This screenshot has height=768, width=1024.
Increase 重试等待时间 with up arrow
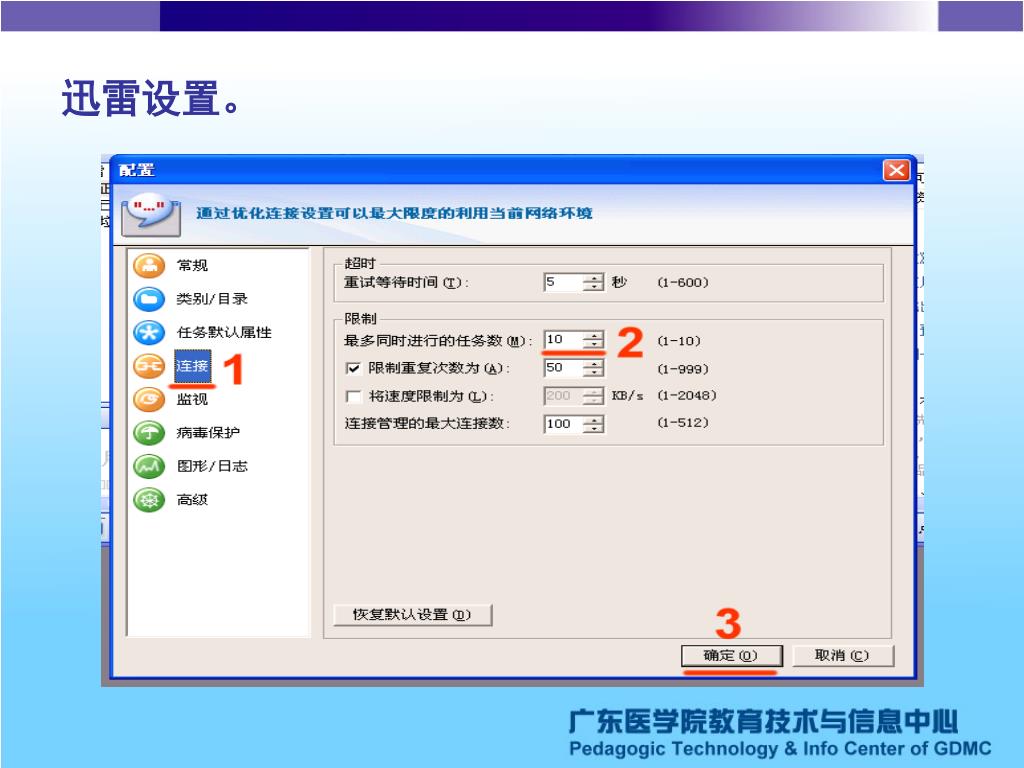593,278
